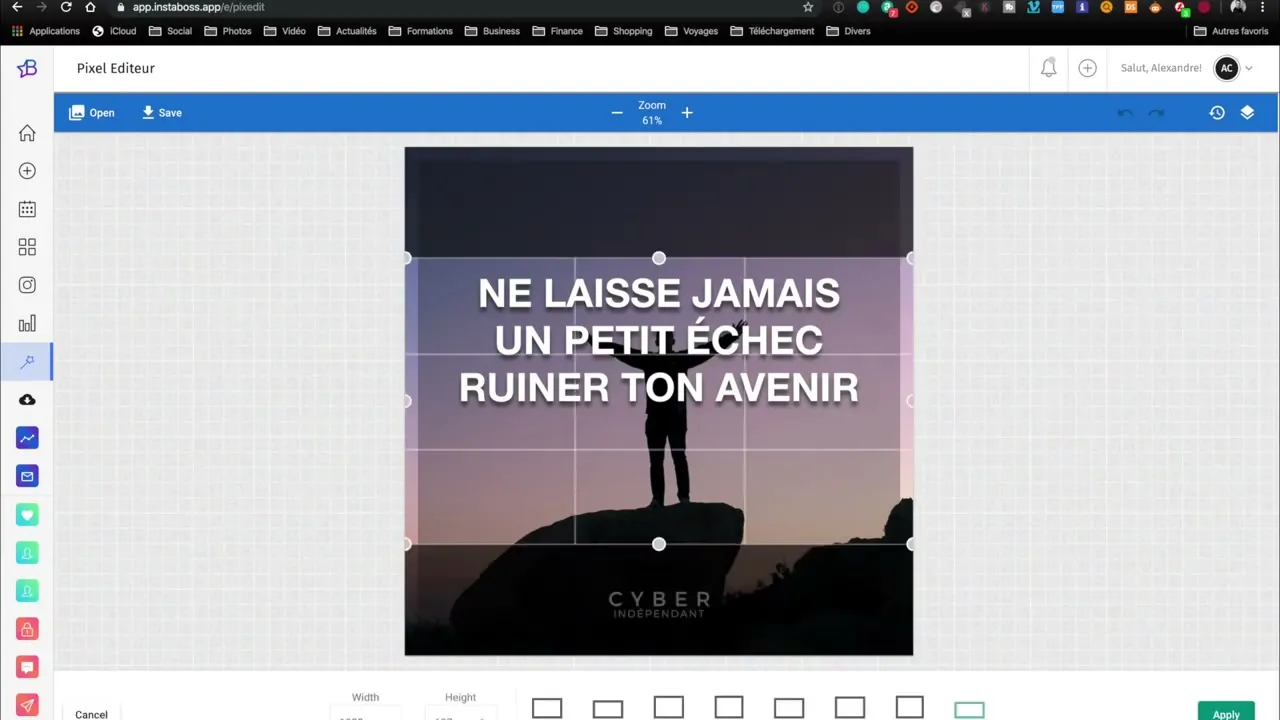Click the chat bubble sidebar icon

tap(27, 667)
